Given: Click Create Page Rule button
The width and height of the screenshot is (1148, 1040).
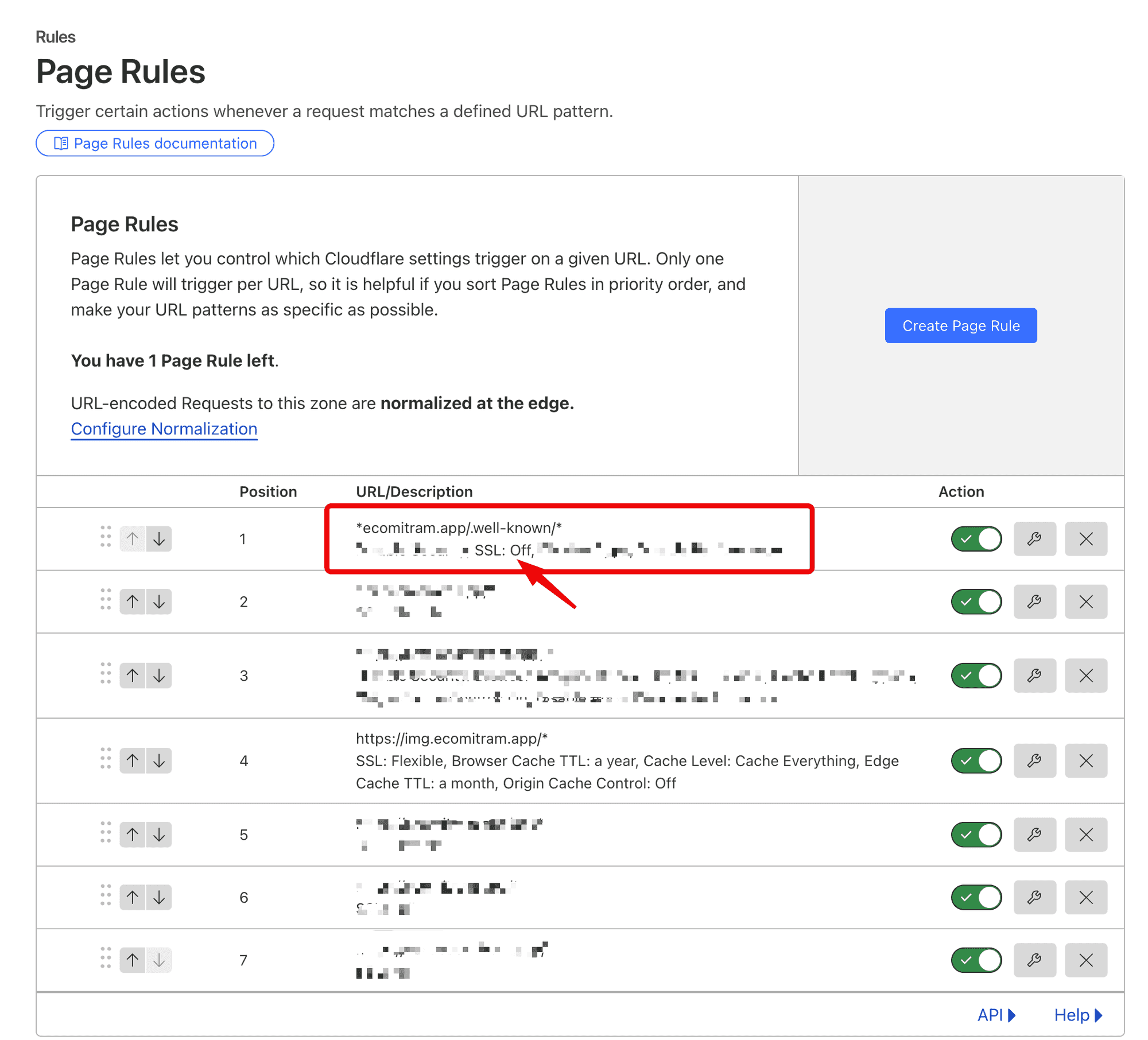Looking at the screenshot, I should (960, 325).
